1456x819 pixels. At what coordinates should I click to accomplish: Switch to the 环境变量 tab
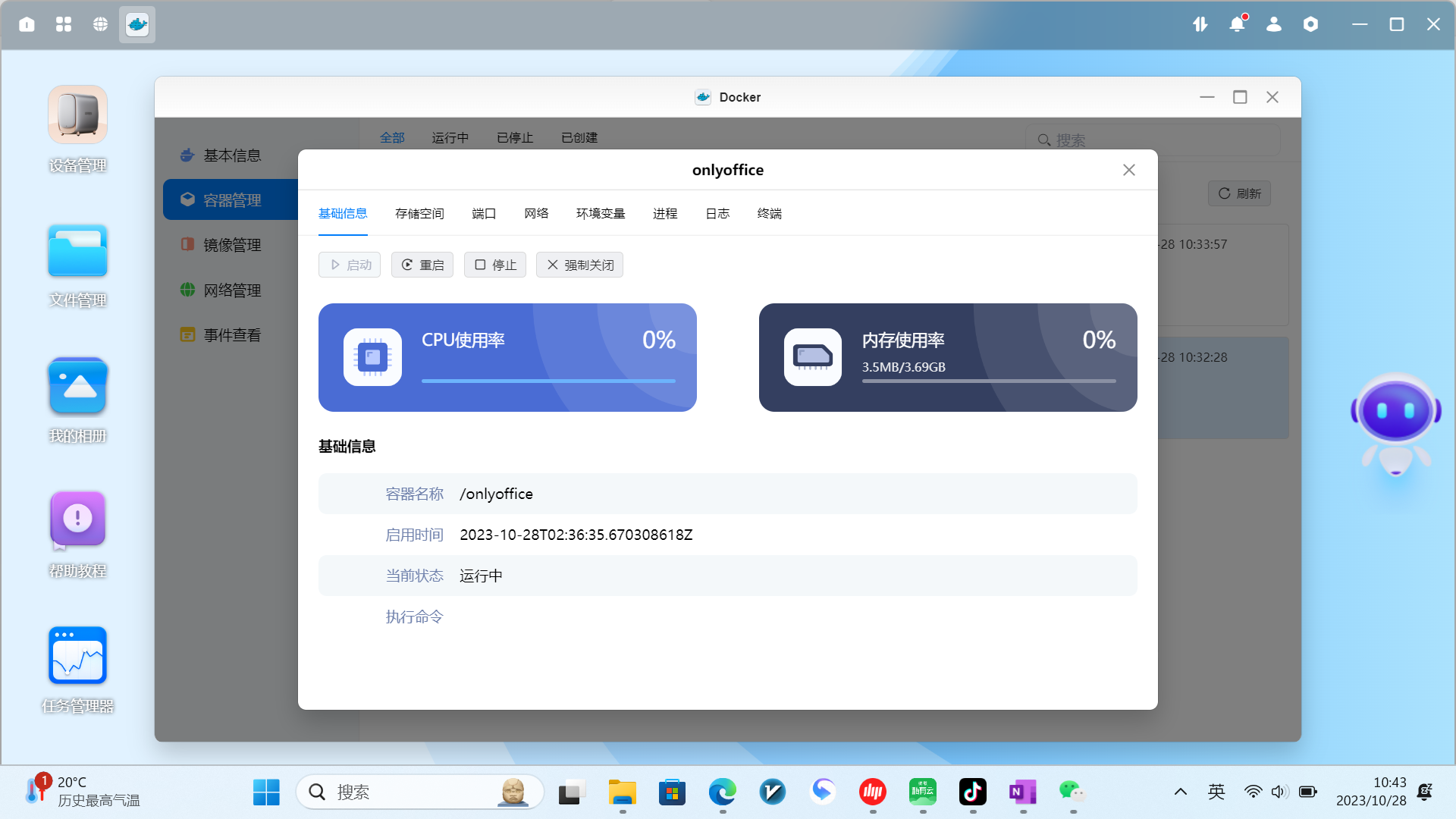click(x=600, y=214)
